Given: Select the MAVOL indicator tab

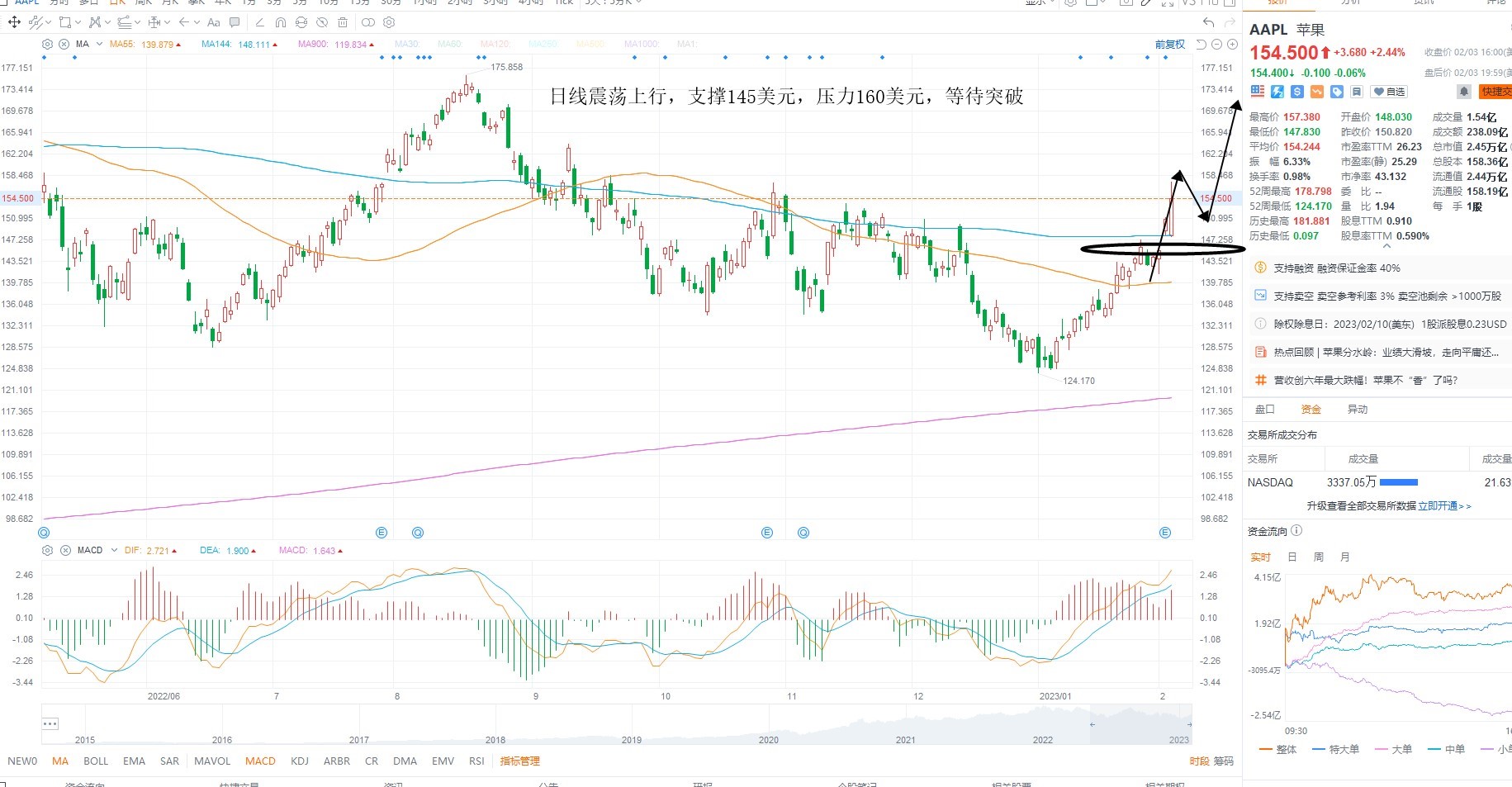Looking at the screenshot, I should tap(212, 761).
